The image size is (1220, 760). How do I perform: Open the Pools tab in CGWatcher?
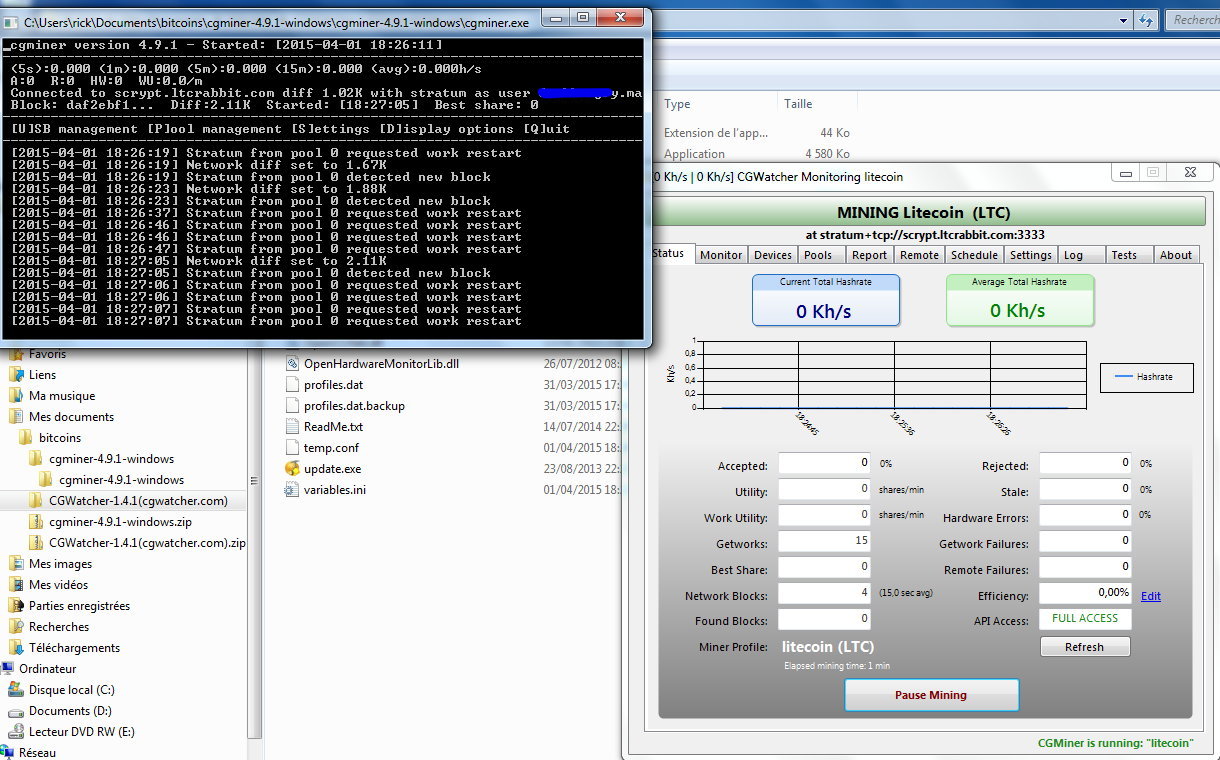(818, 255)
